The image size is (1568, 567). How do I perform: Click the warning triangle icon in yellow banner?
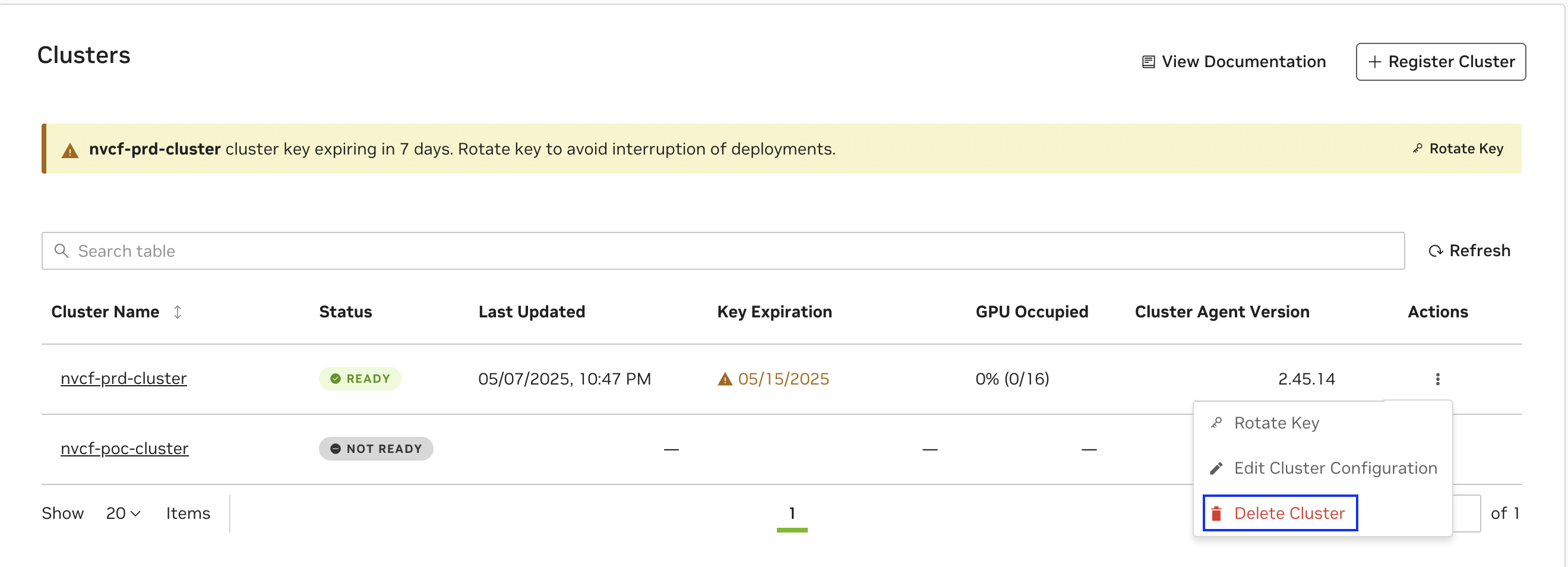click(x=70, y=150)
